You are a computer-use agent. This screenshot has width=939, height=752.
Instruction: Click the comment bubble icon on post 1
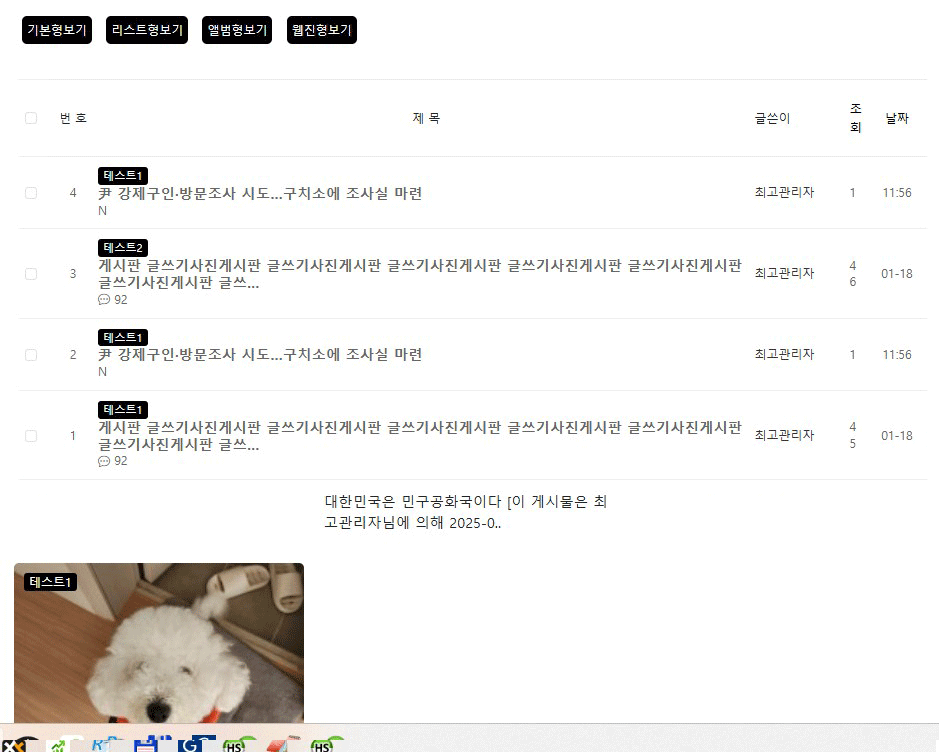pyautogui.click(x=104, y=461)
